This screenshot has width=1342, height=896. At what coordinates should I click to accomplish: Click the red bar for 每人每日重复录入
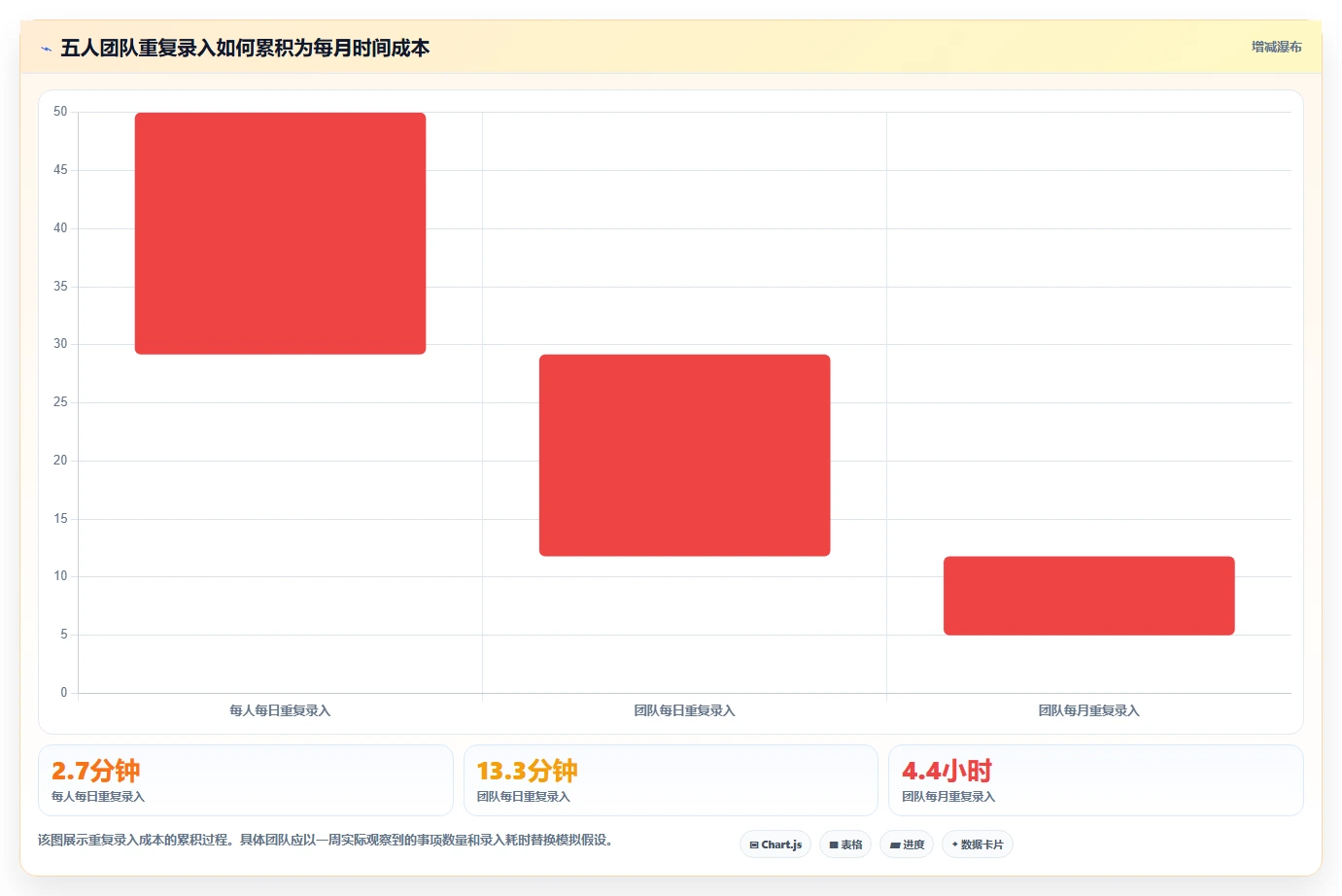(x=280, y=233)
